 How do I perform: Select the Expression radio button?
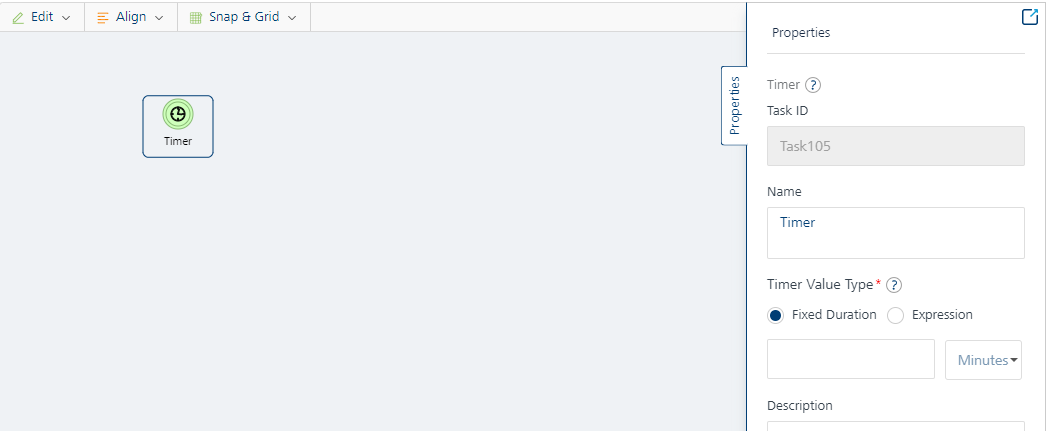pyautogui.click(x=895, y=316)
